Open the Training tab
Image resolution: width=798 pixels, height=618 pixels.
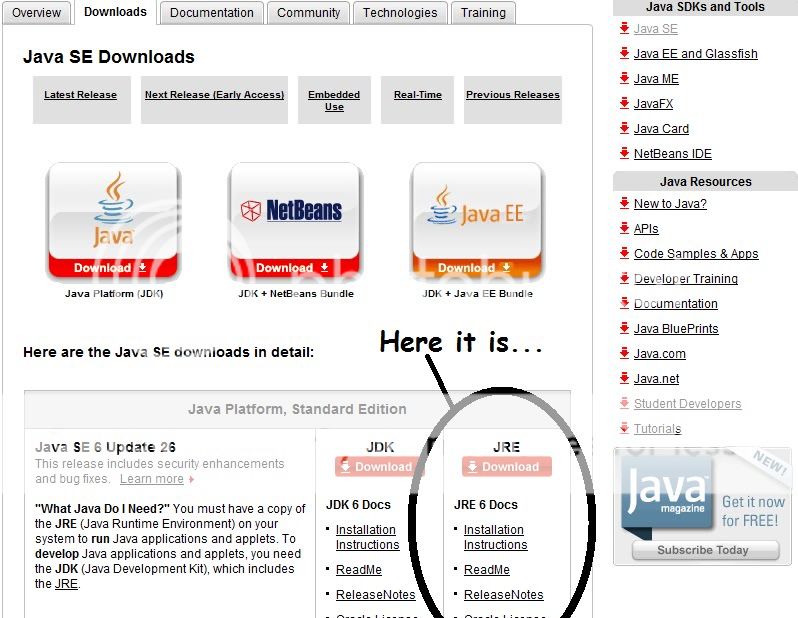(x=483, y=13)
